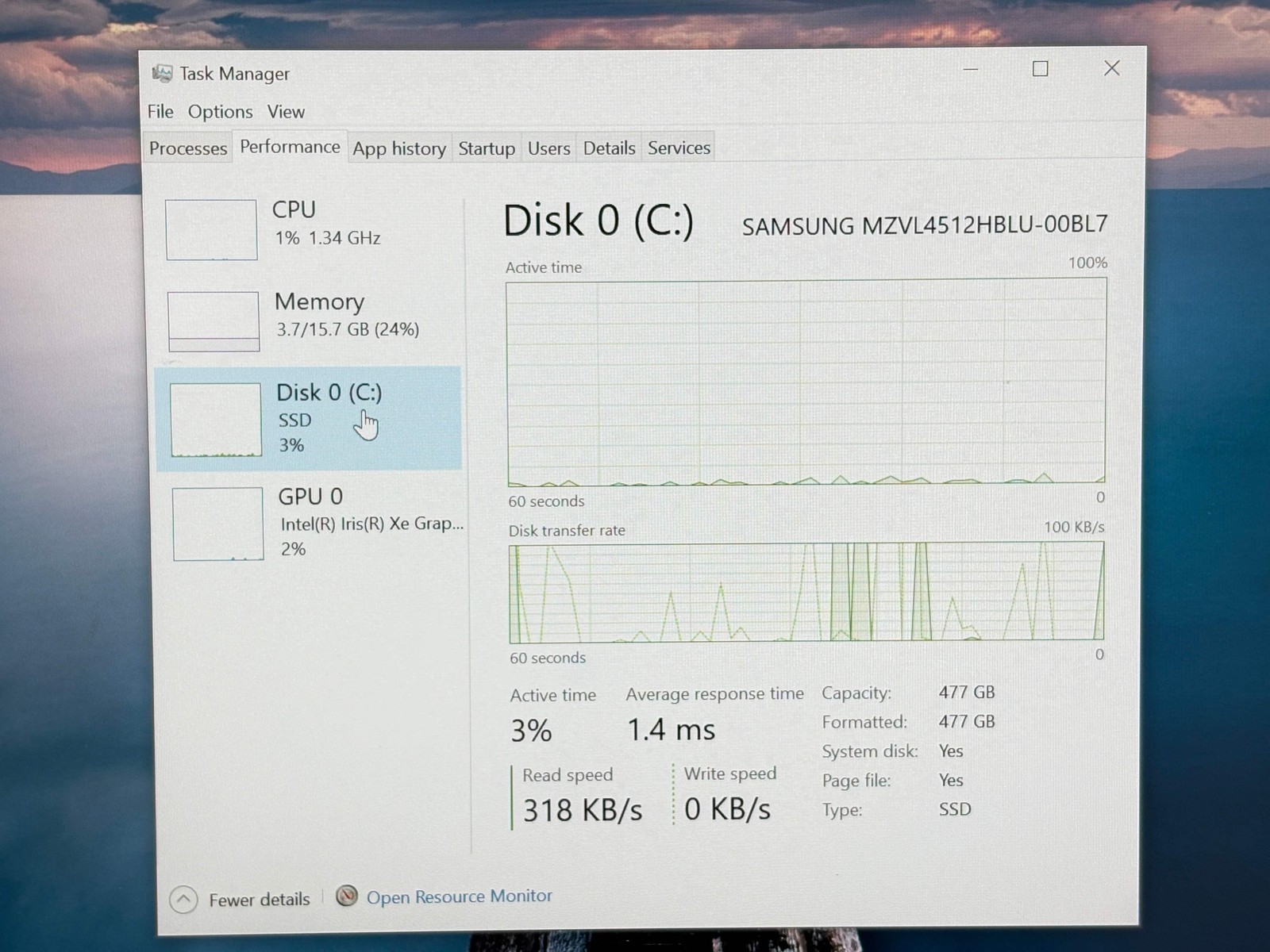Click the Formatted 477 GB value
This screenshot has width=1270, height=952.
click(x=967, y=722)
